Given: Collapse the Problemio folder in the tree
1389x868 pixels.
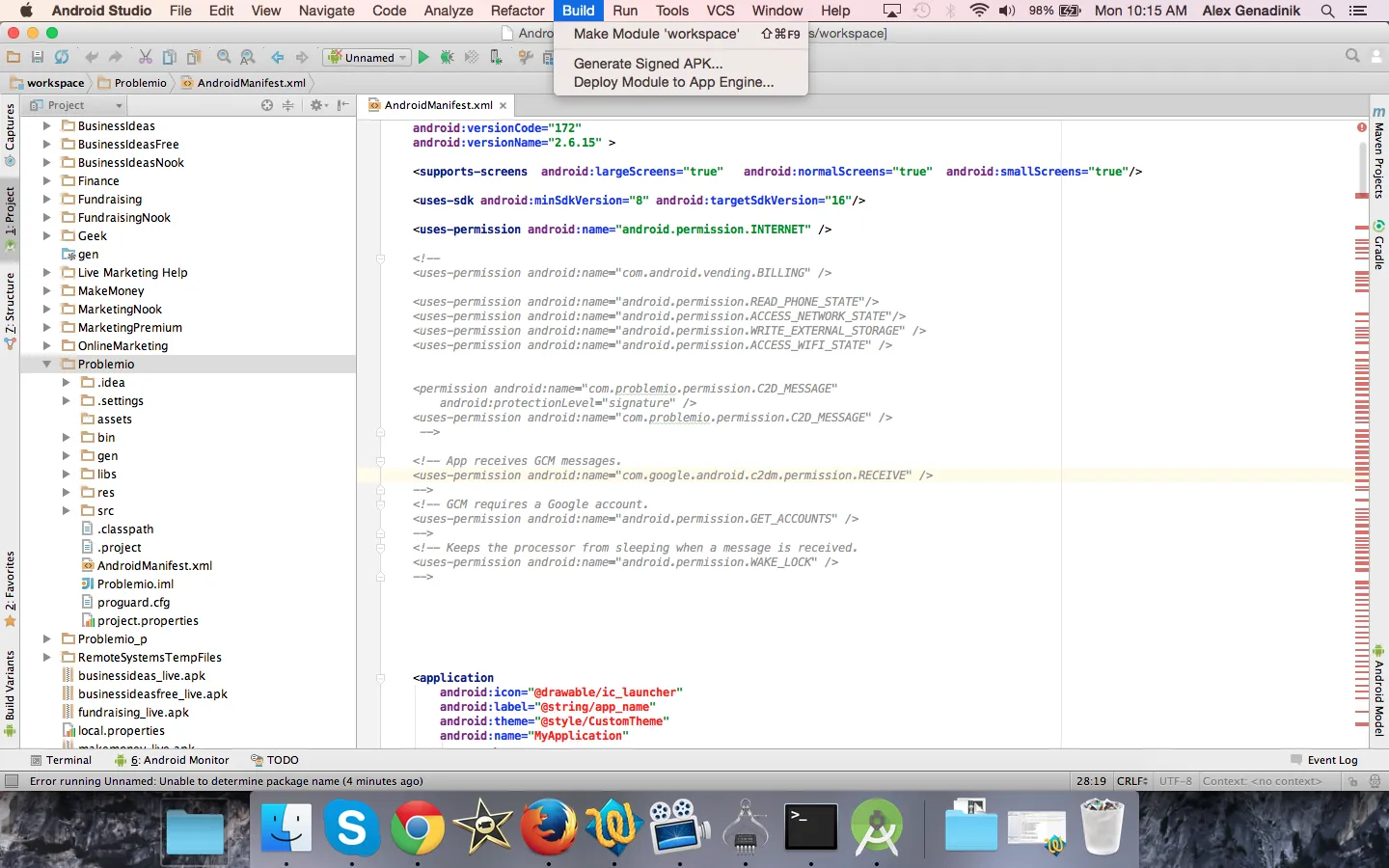Looking at the screenshot, I should tap(46, 365).
